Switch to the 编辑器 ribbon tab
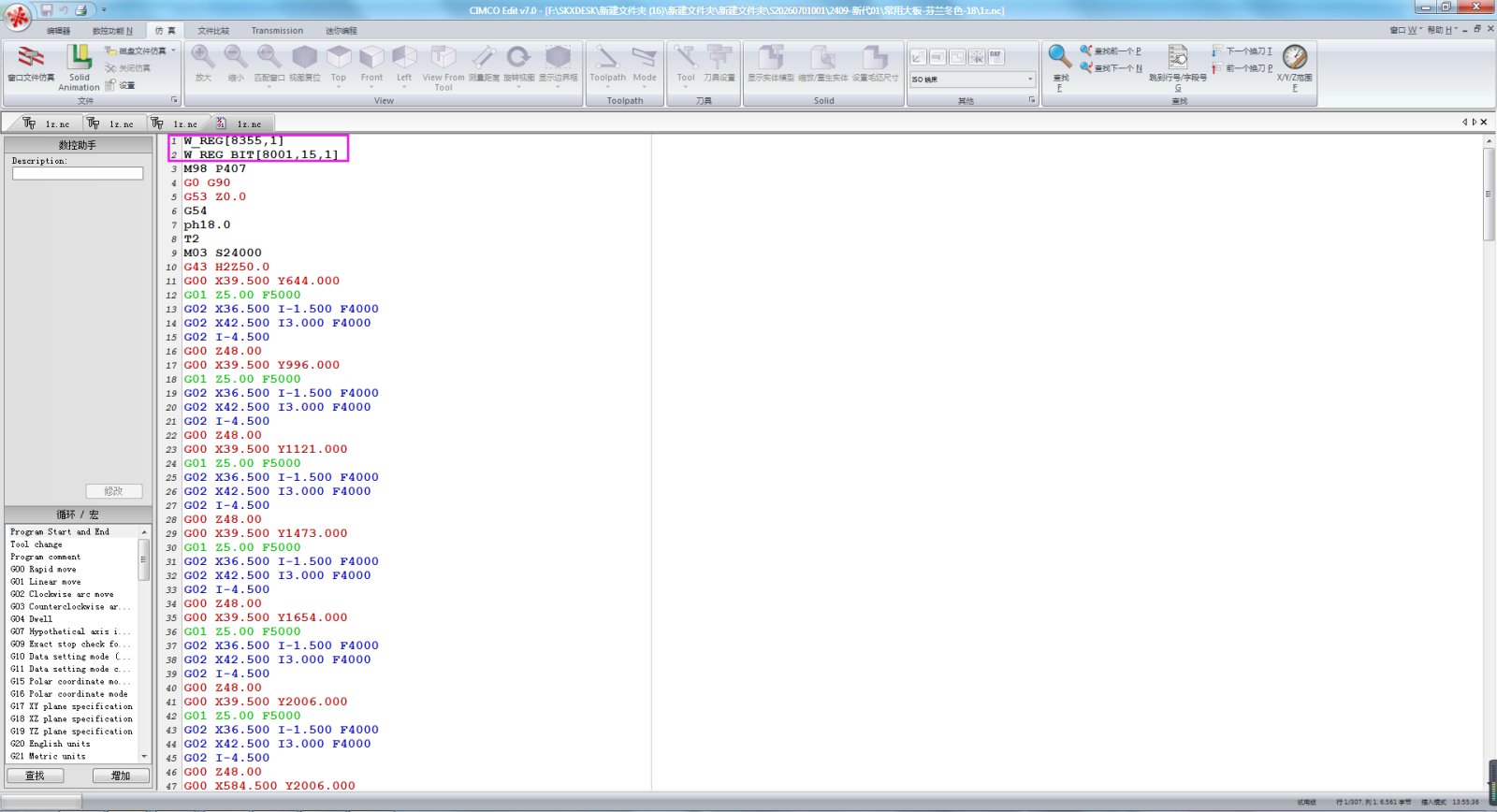This screenshot has height=812, width=1497. click(59, 31)
